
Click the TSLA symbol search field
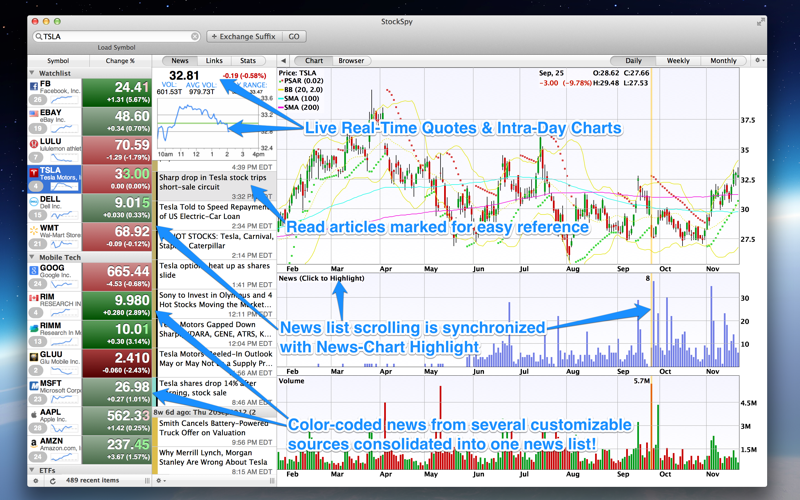tap(116, 37)
